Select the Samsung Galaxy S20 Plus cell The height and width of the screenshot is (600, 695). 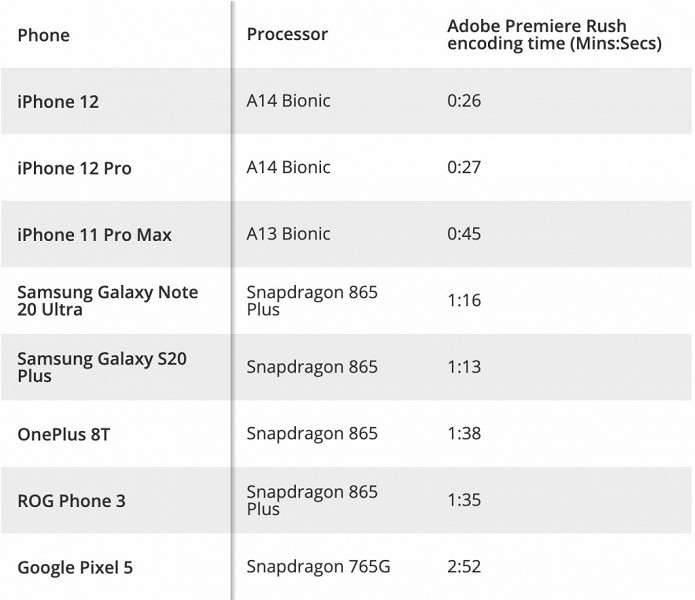(102, 367)
